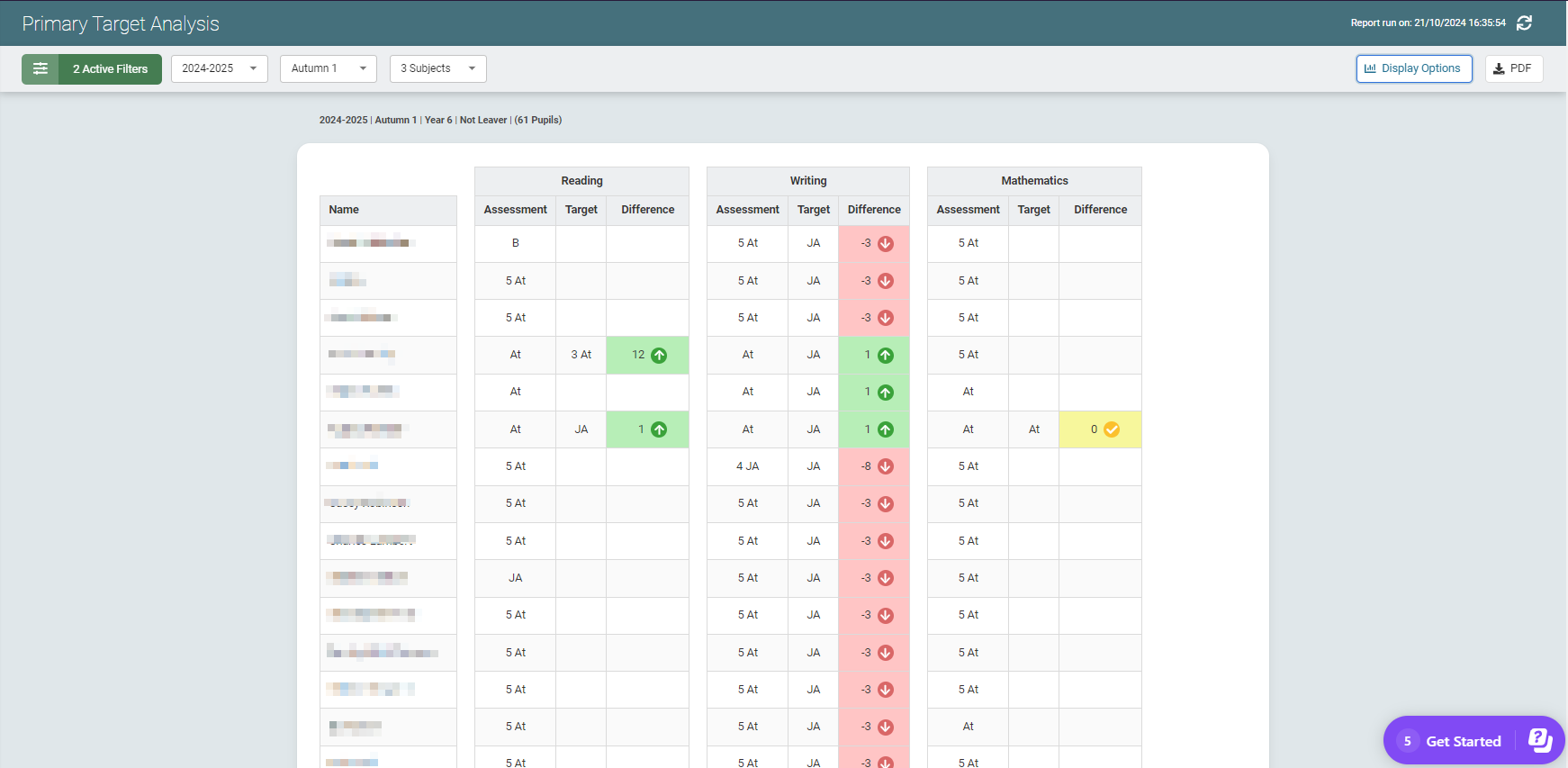Open the 2024-2025 academic year dropdown
The width and height of the screenshot is (1568, 768).
click(x=219, y=68)
